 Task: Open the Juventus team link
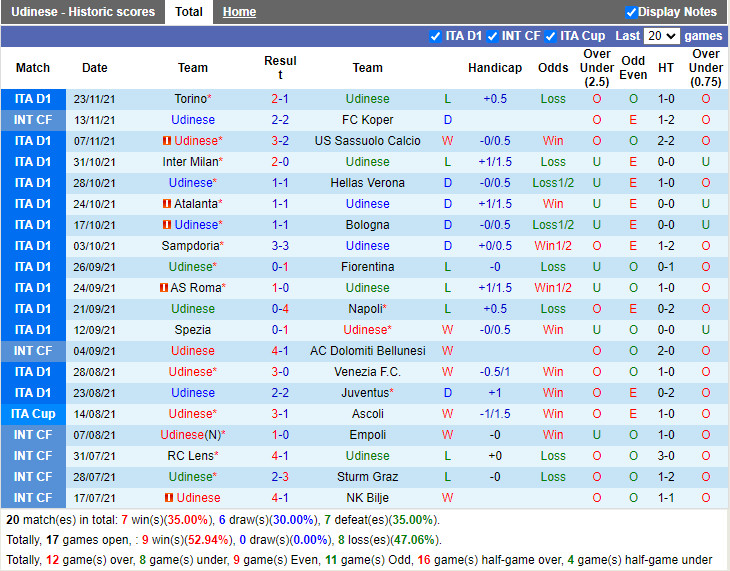click(365, 393)
